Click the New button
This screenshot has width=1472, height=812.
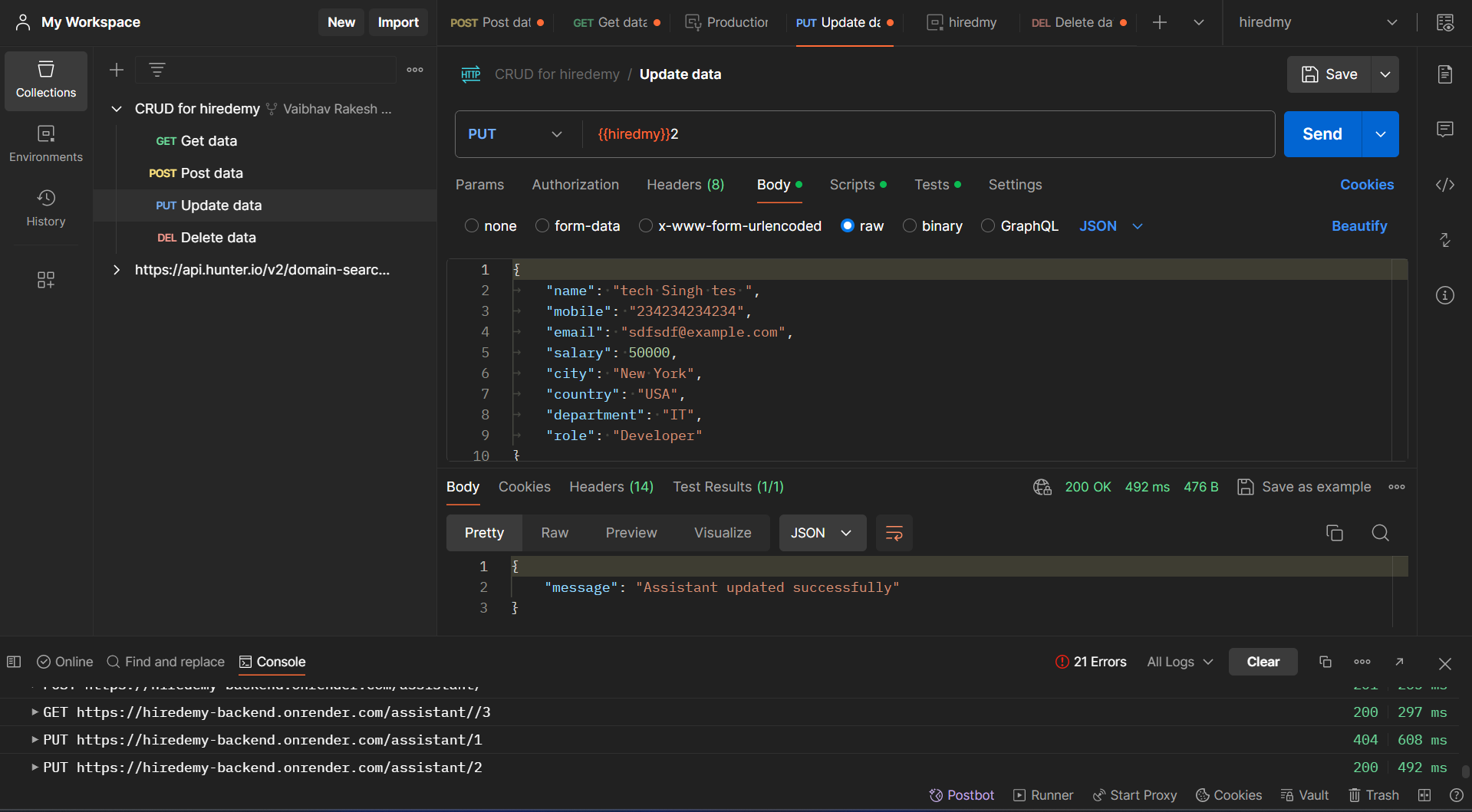pos(341,22)
